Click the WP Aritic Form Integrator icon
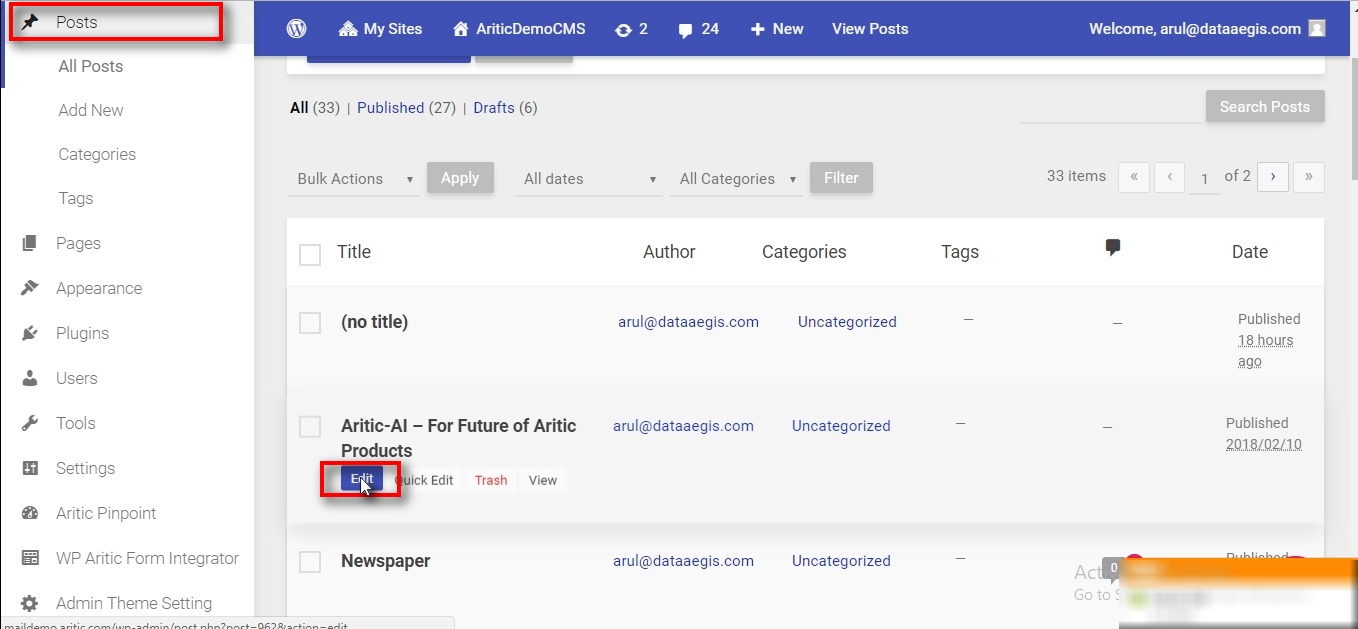Image resolution: width=1358 pixels, height=629 pixels. click(30, 558)
